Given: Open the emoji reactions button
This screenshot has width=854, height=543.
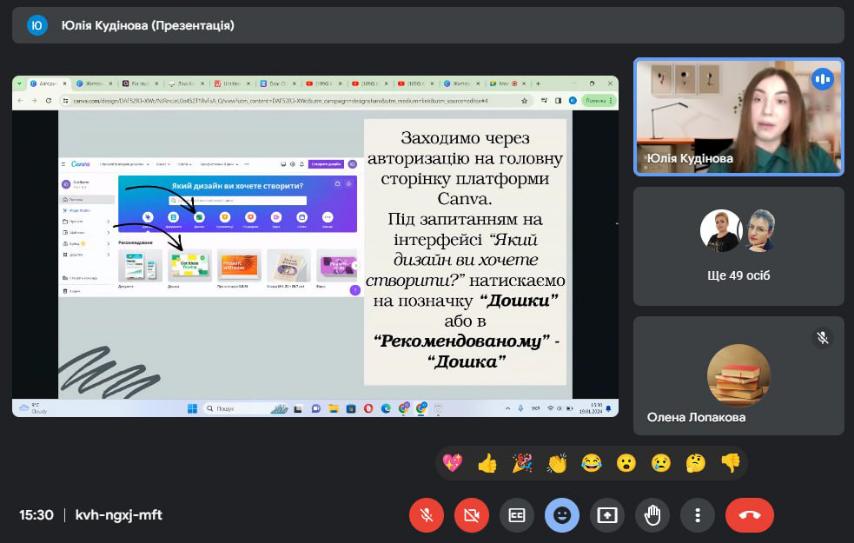Looking at the screenshot, I should (562, 515).
